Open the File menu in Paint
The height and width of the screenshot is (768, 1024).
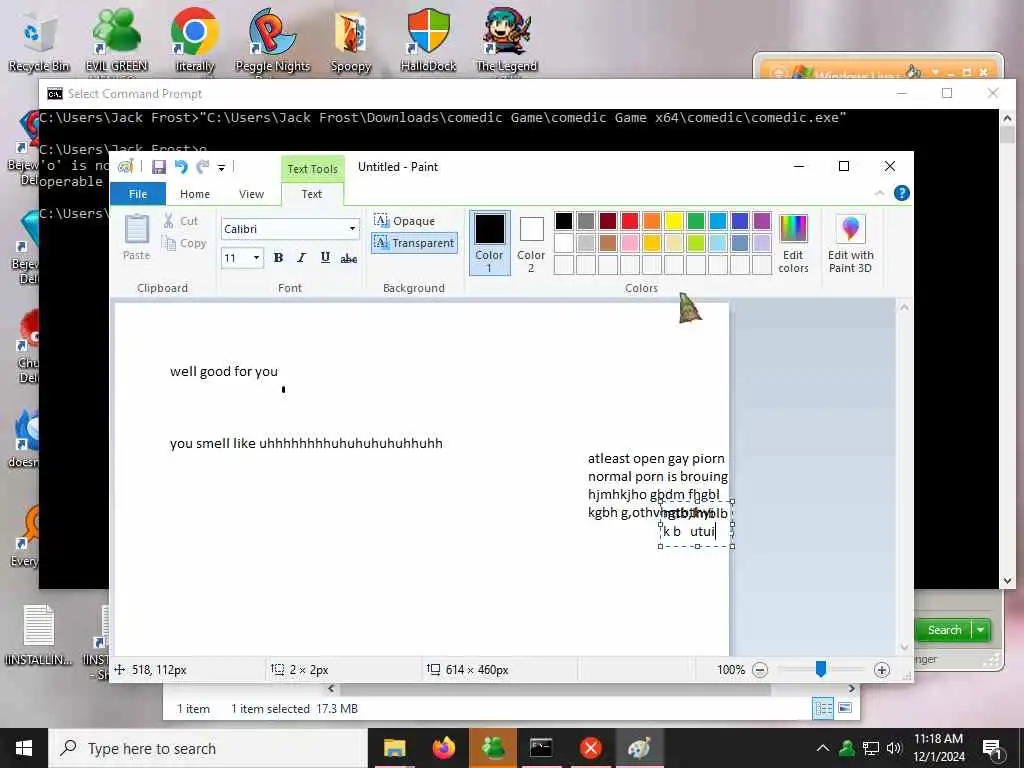[x=138, y=194]
